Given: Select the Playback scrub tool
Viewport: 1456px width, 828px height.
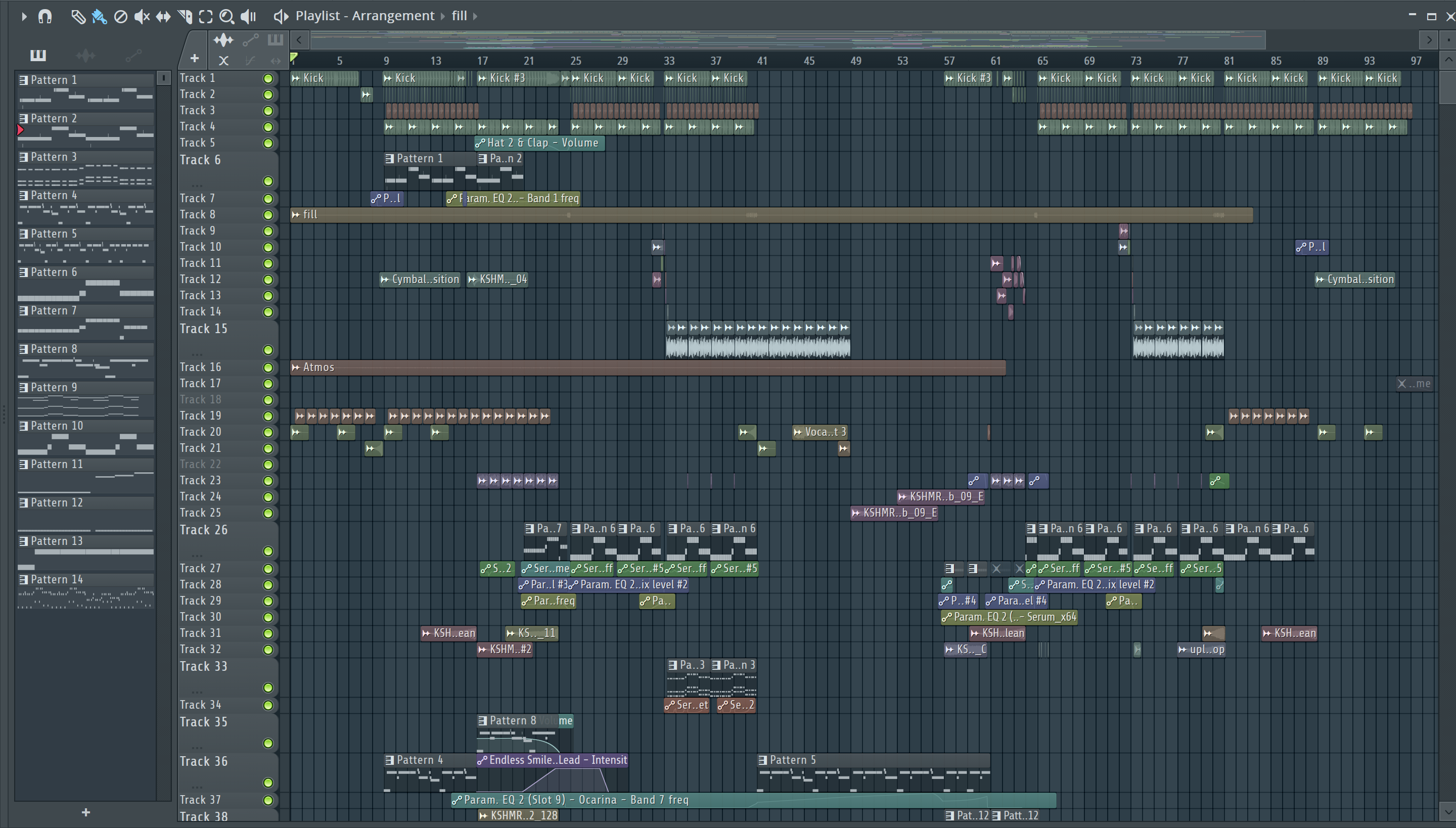Looking at the screenshot, I should point(249,17).
